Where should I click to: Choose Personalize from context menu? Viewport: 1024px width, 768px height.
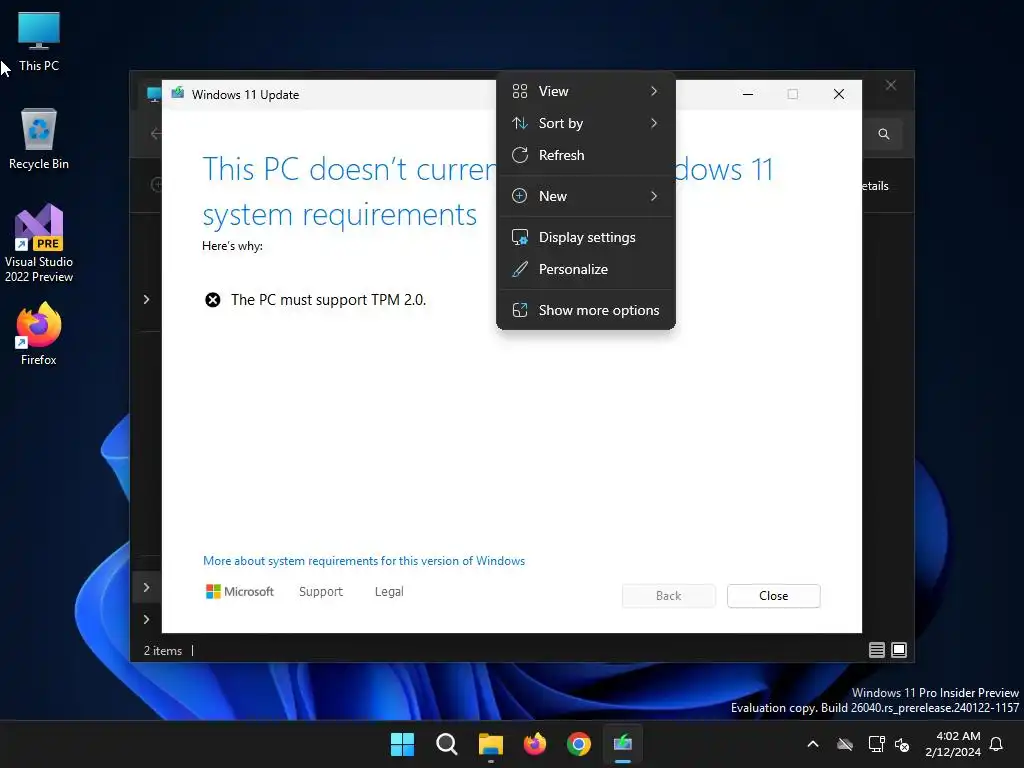coord(586,269)
